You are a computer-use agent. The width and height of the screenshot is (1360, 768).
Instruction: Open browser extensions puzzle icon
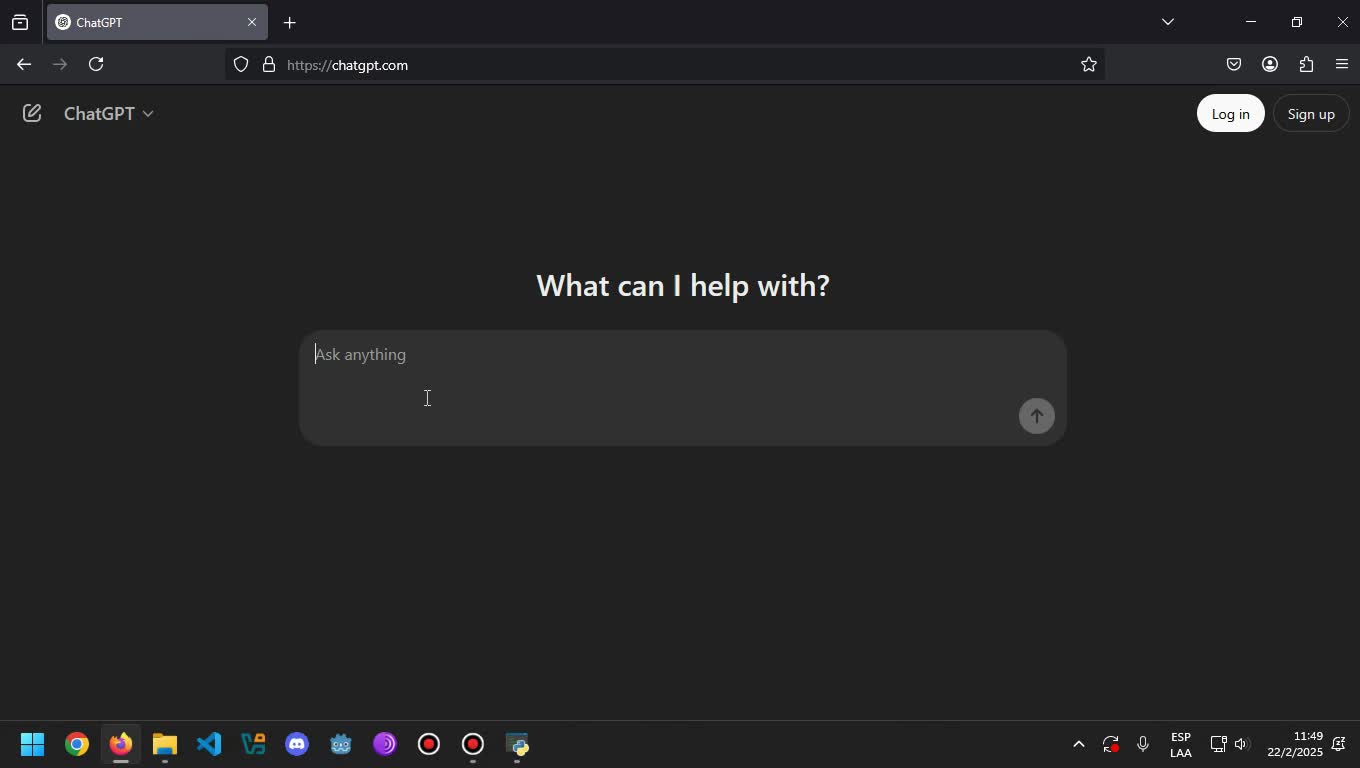pos(1306,64)
